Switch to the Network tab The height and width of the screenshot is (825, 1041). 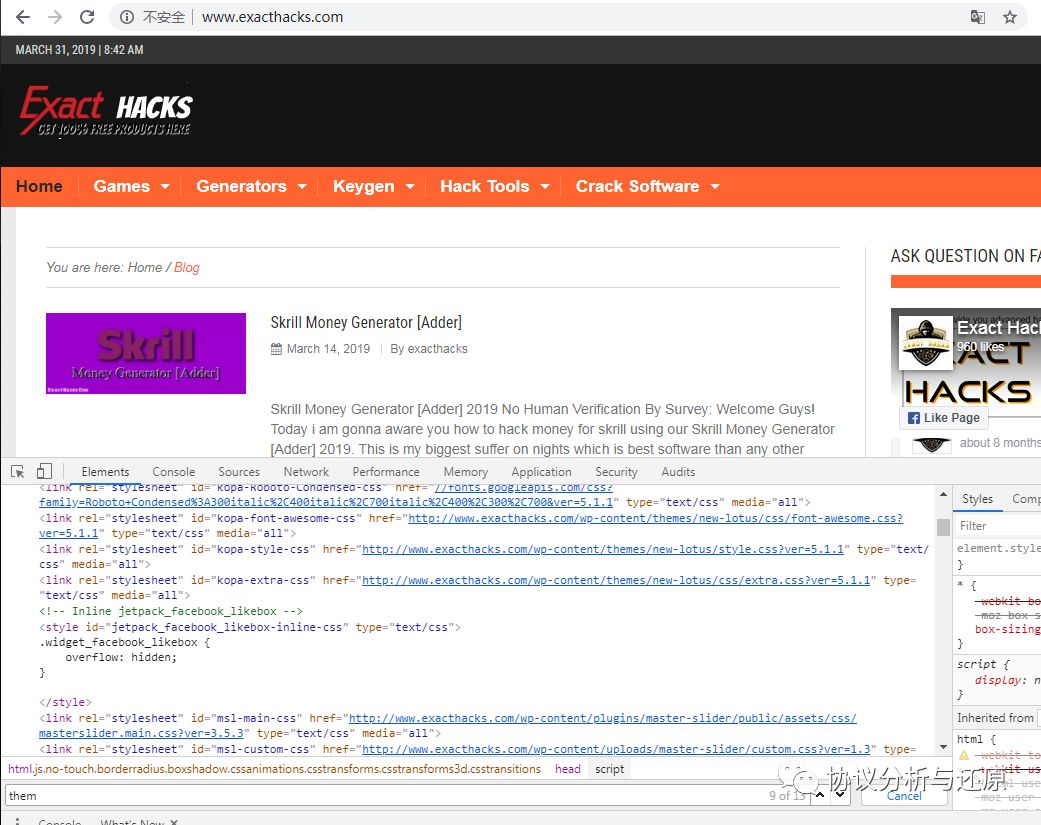pyautogui.click(x=306, y=472)
